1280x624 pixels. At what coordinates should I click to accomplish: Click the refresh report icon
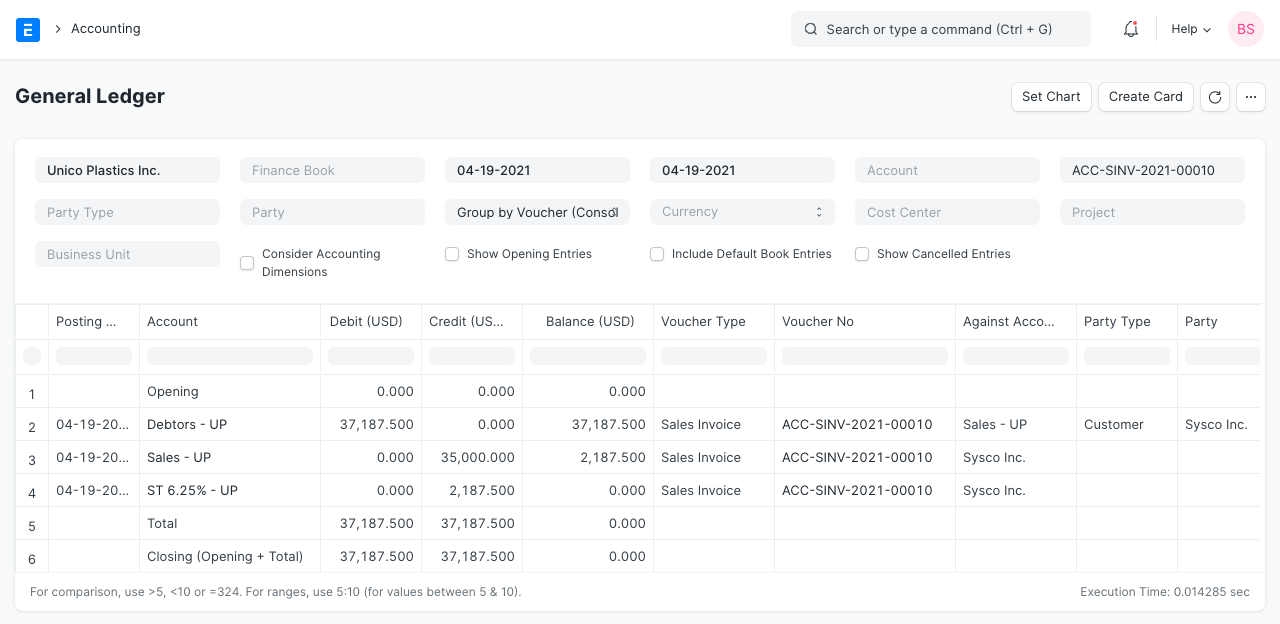1215,97
